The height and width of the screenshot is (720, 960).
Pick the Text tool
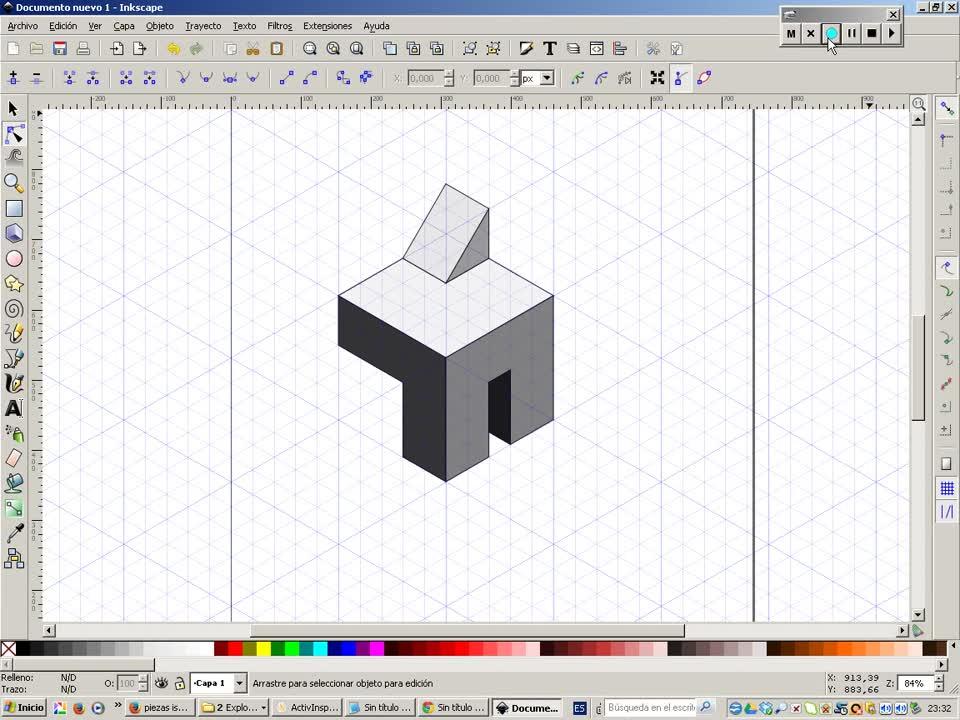click(x=14, y=408)
